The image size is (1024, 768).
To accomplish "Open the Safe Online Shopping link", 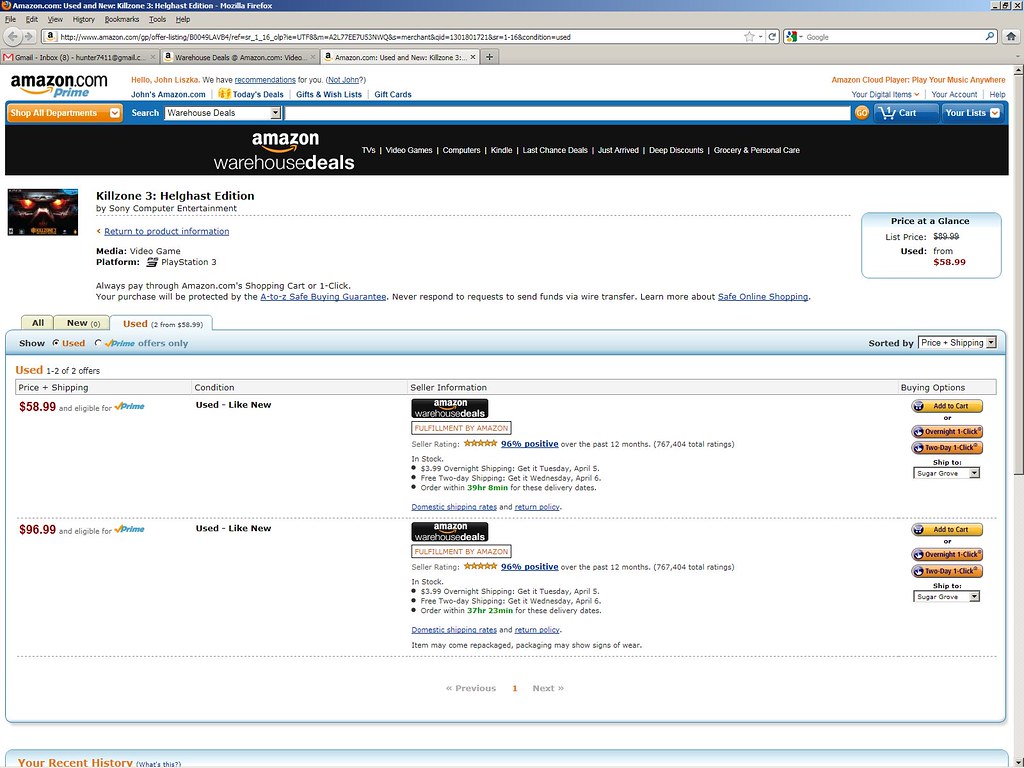I will click(x=763, y=296).
